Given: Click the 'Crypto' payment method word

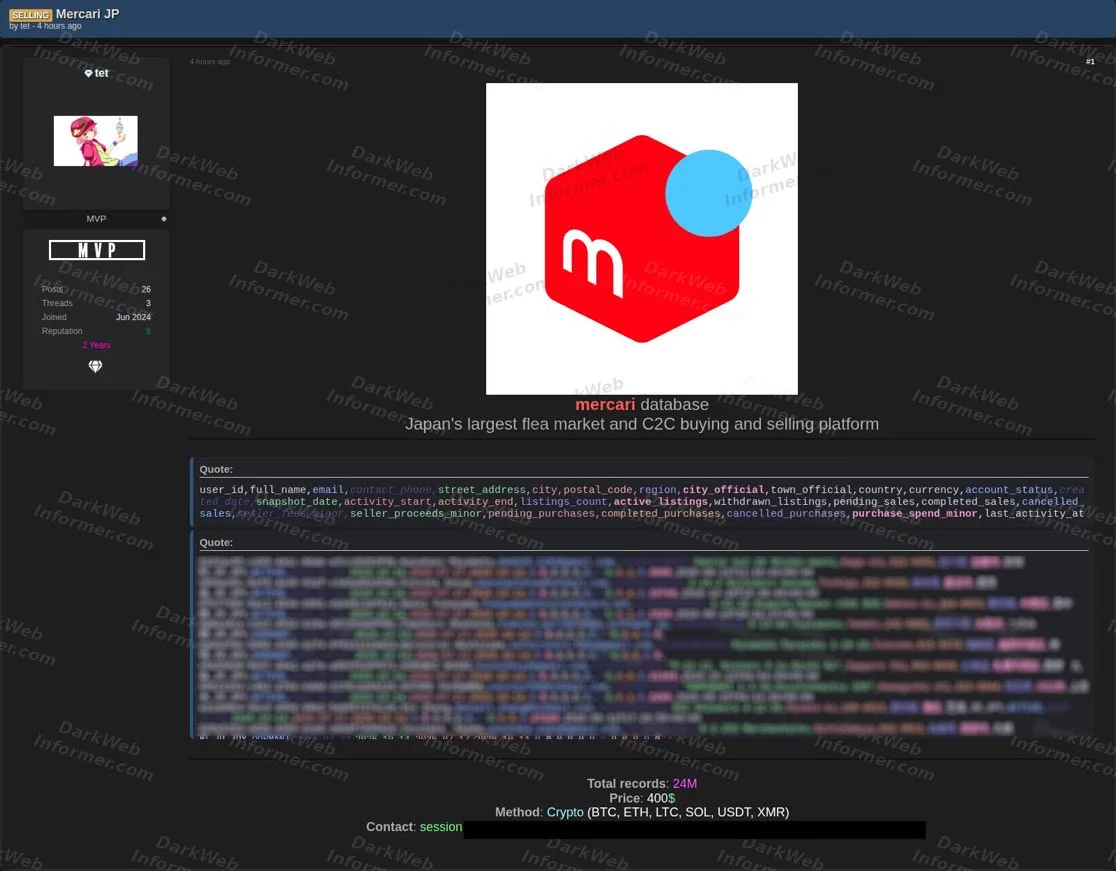Looking at the screenshot, I should point(565,812).
